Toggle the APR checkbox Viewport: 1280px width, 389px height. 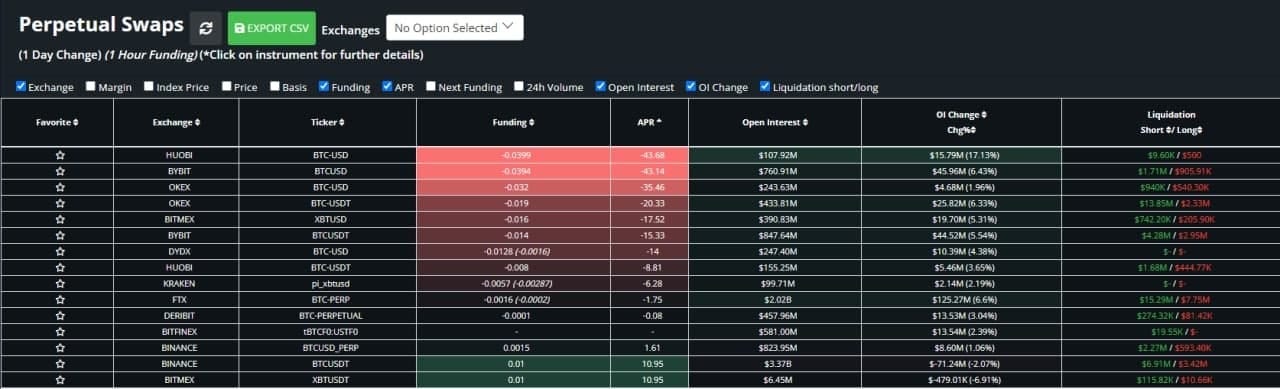point(387,87)
